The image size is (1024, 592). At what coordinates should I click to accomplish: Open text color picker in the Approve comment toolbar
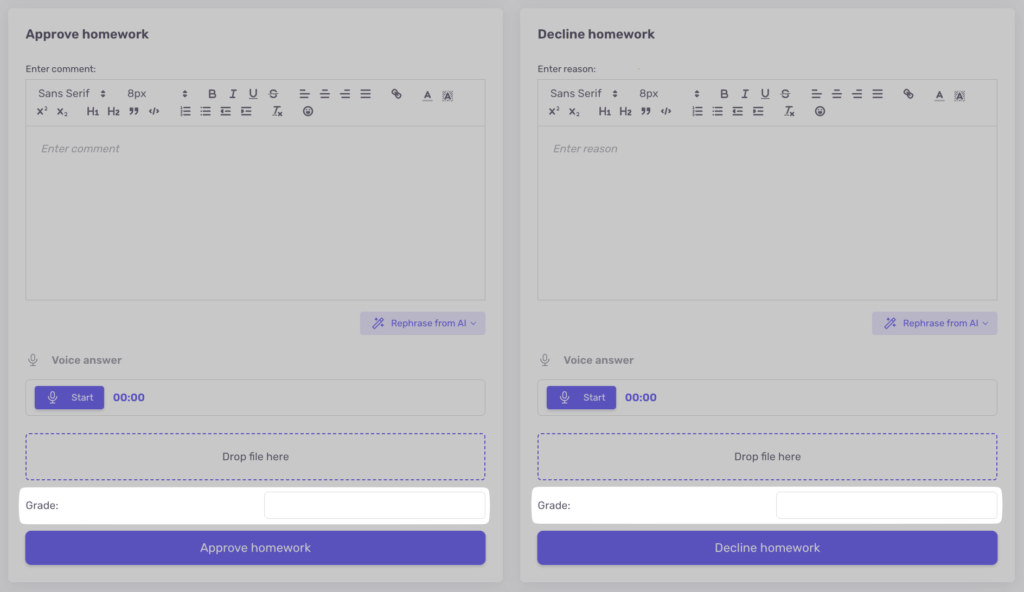coord(427,95)
